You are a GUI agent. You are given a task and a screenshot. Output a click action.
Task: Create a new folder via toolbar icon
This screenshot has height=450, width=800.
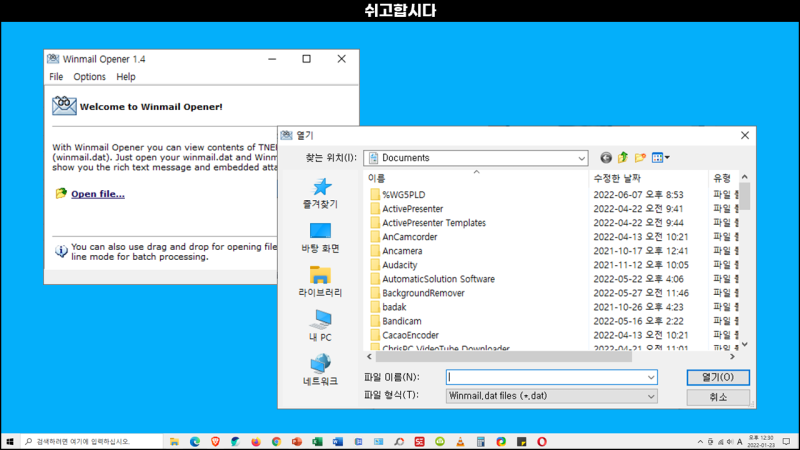coord(640,158)
